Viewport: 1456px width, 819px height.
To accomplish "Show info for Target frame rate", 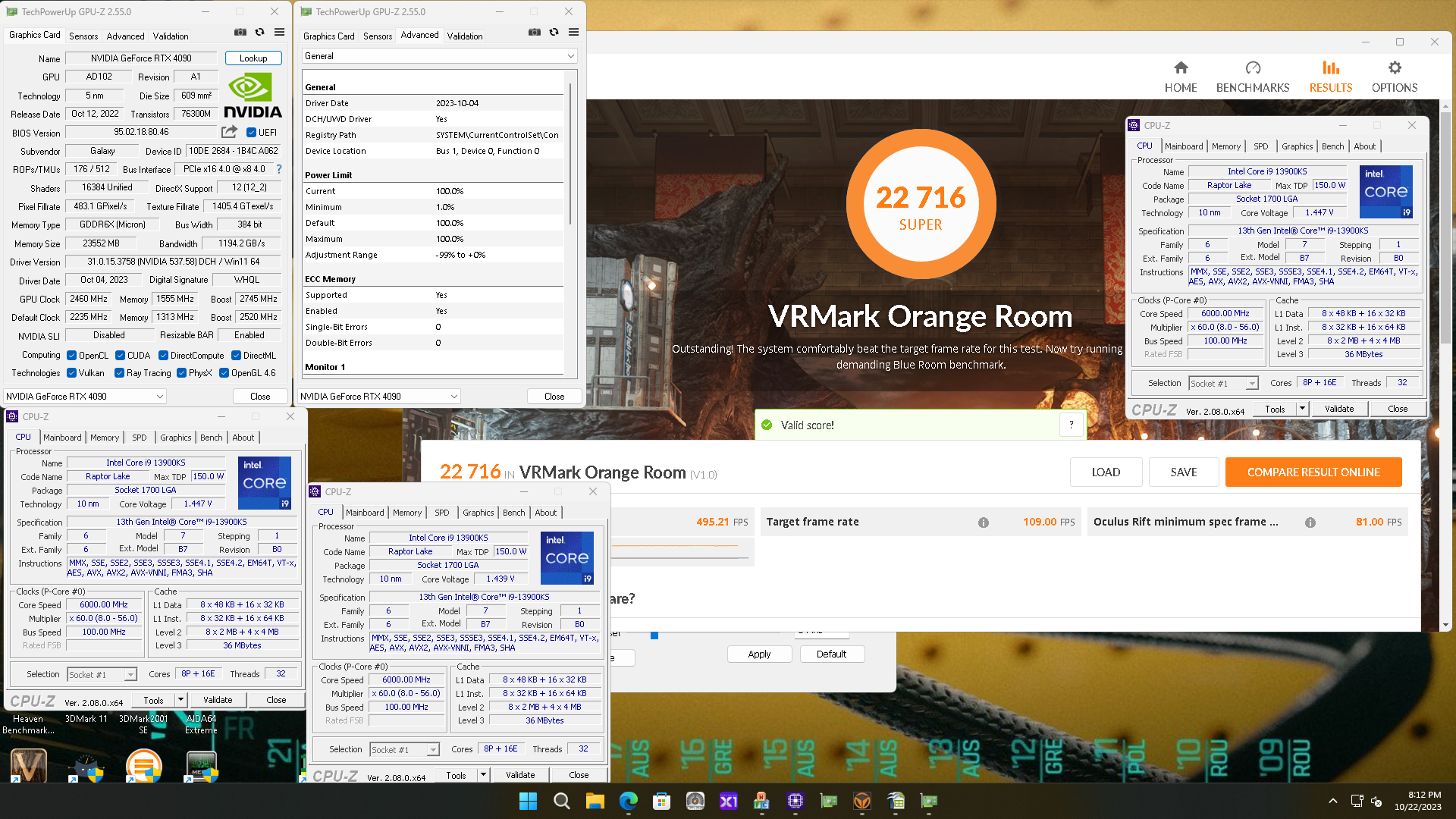I will (984, 522).
